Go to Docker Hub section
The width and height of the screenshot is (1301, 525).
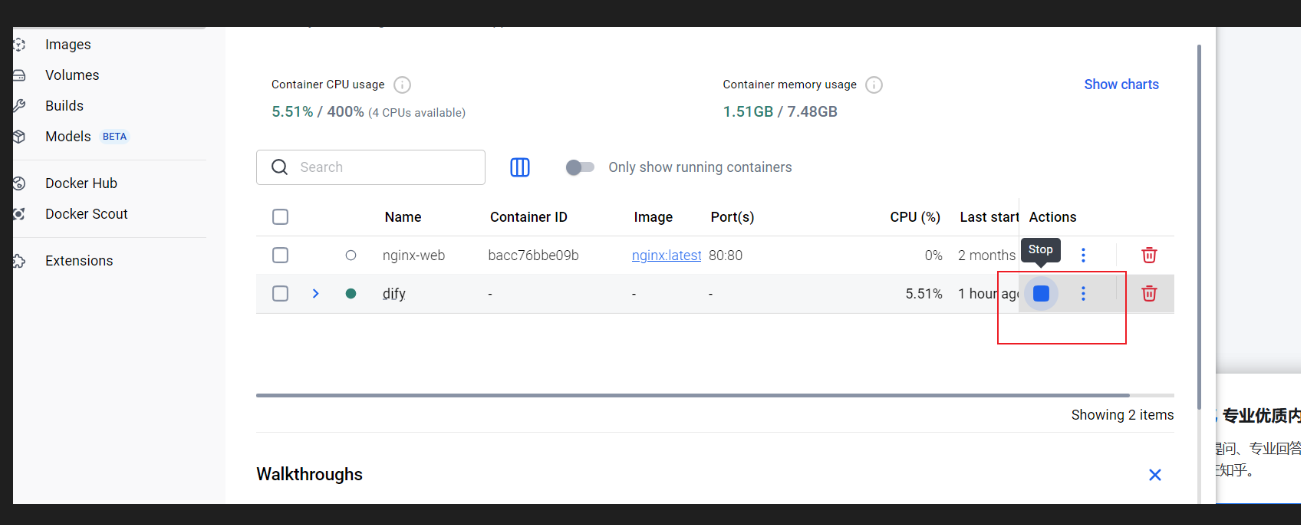tap(81, 183)
